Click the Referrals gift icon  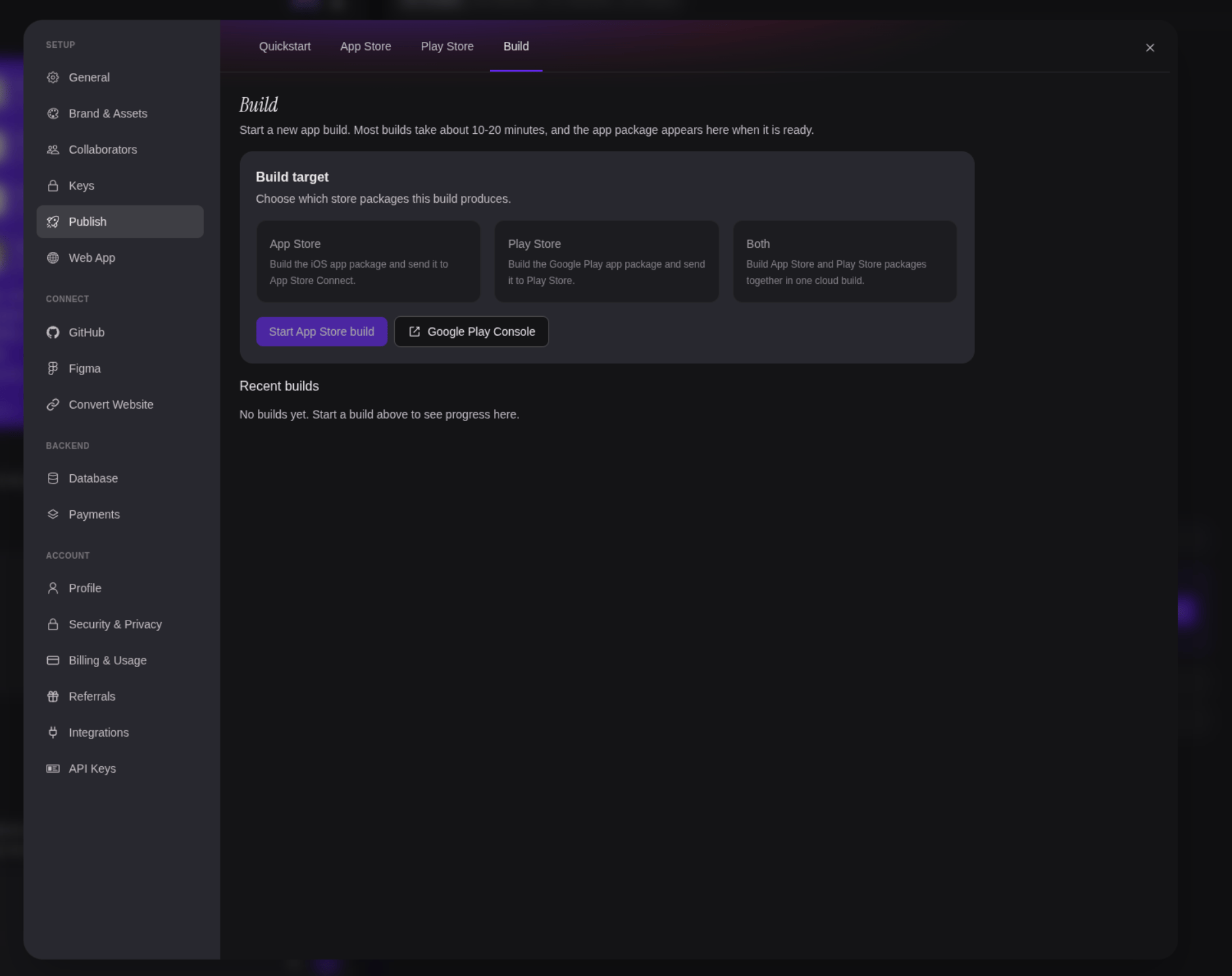53,697
